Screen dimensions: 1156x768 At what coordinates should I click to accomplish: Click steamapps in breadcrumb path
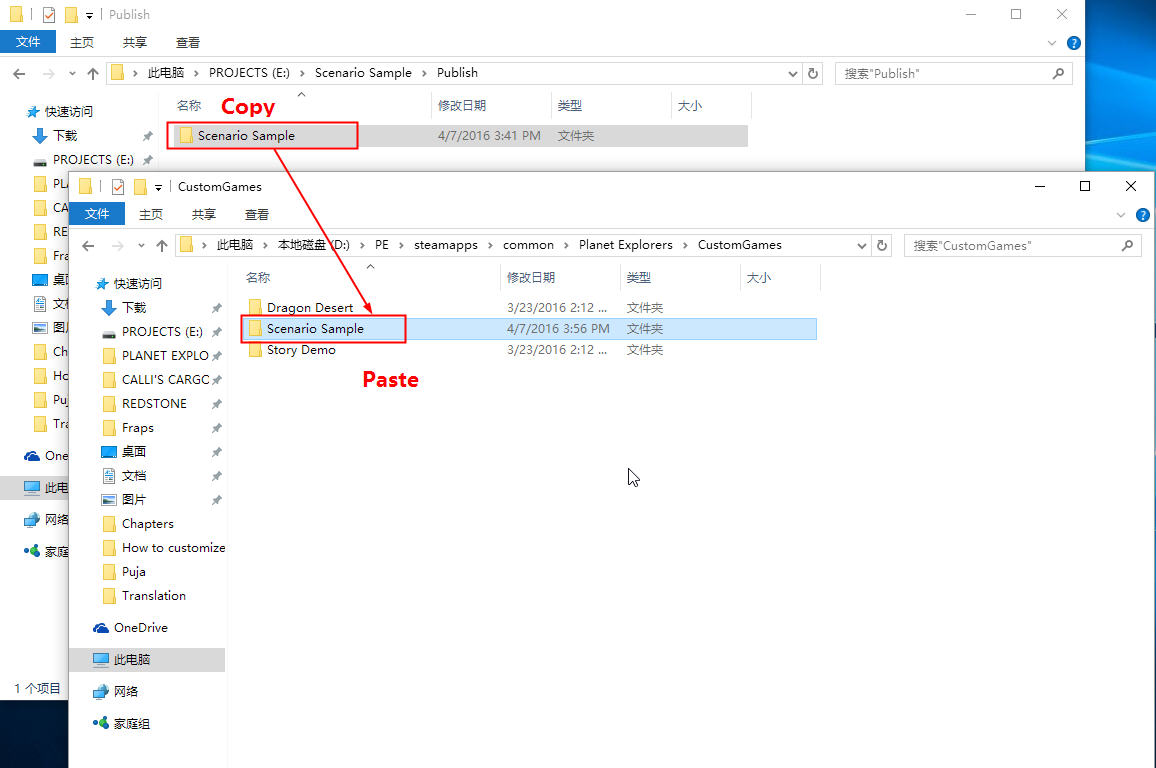[446, 245]
